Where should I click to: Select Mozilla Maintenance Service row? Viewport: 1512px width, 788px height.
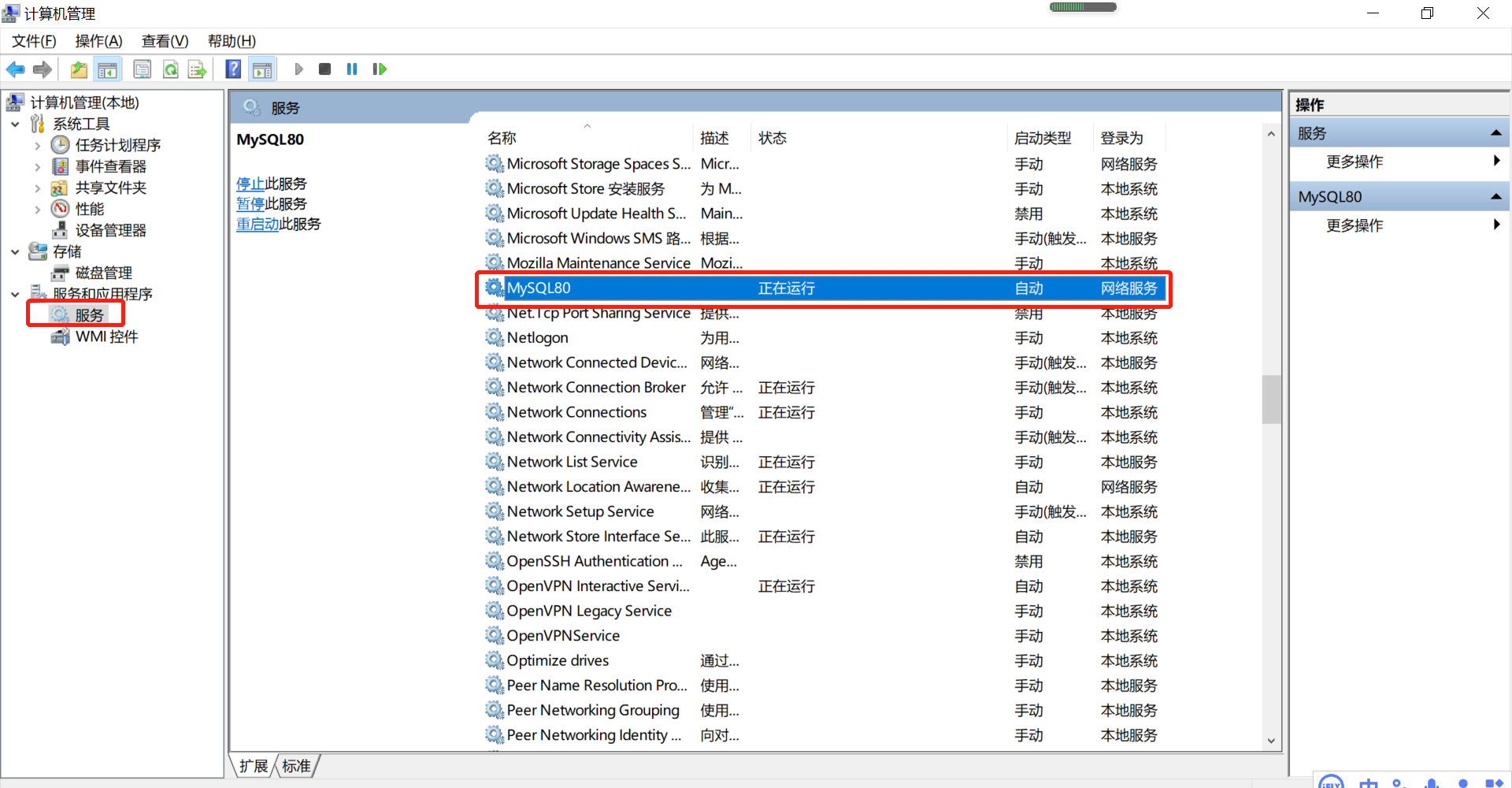(x=824, y=263)
